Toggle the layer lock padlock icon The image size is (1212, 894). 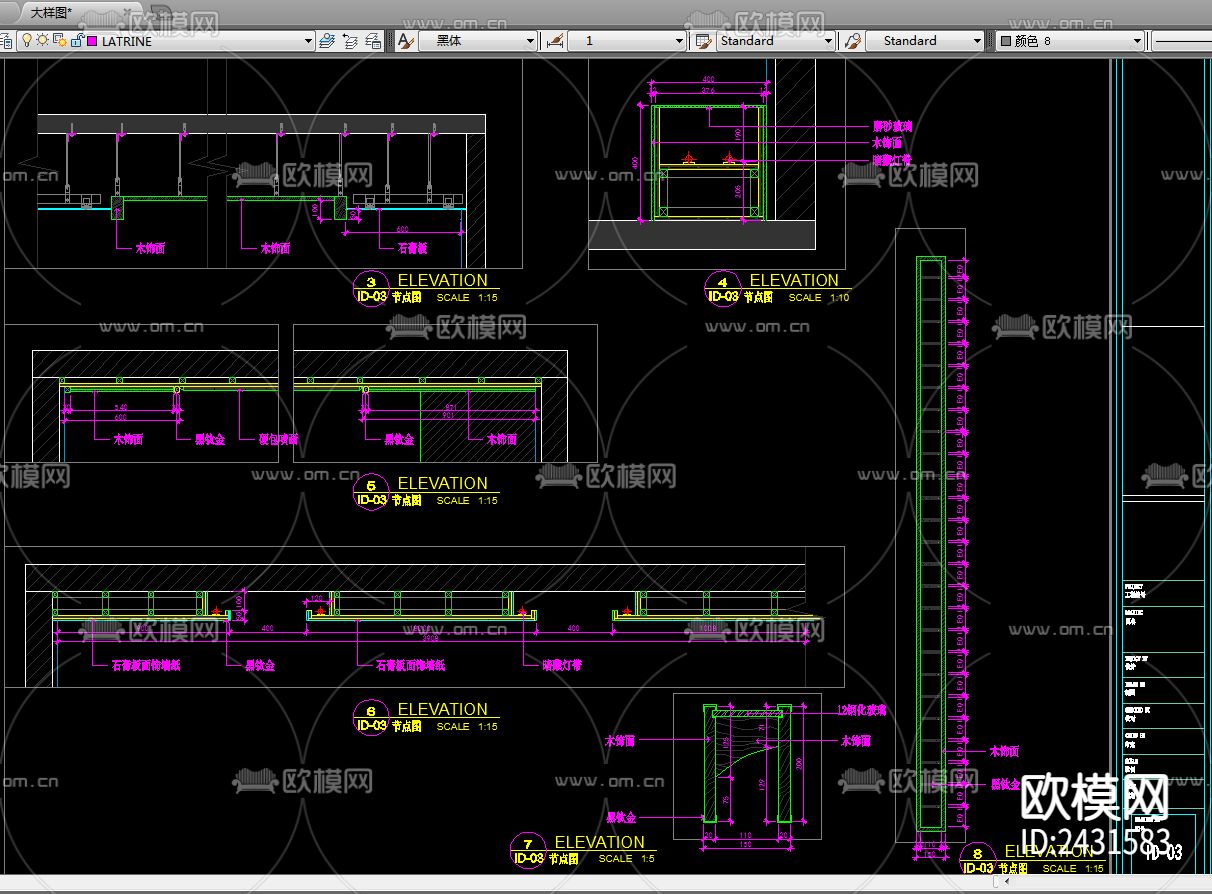tap(76, 41)
